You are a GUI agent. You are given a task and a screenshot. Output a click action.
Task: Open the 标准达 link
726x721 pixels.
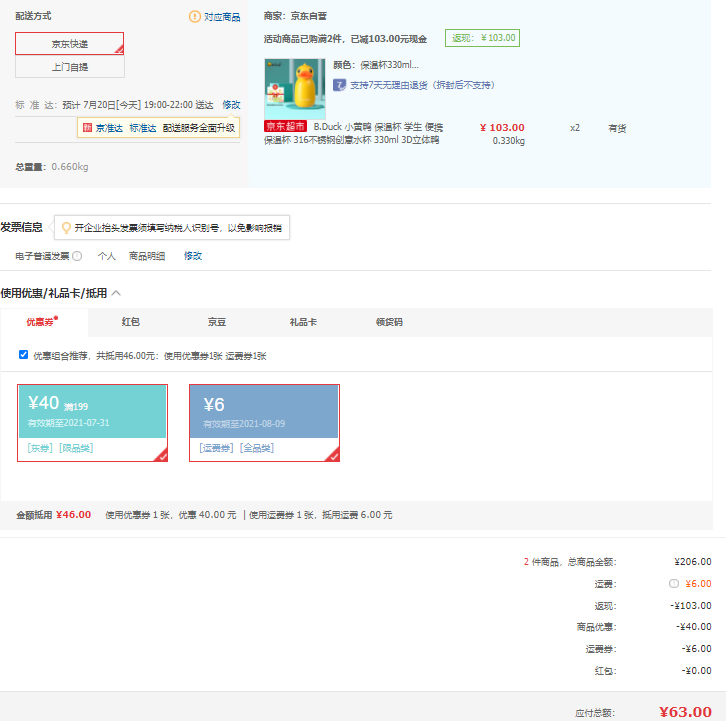click(x=143, y=128)
